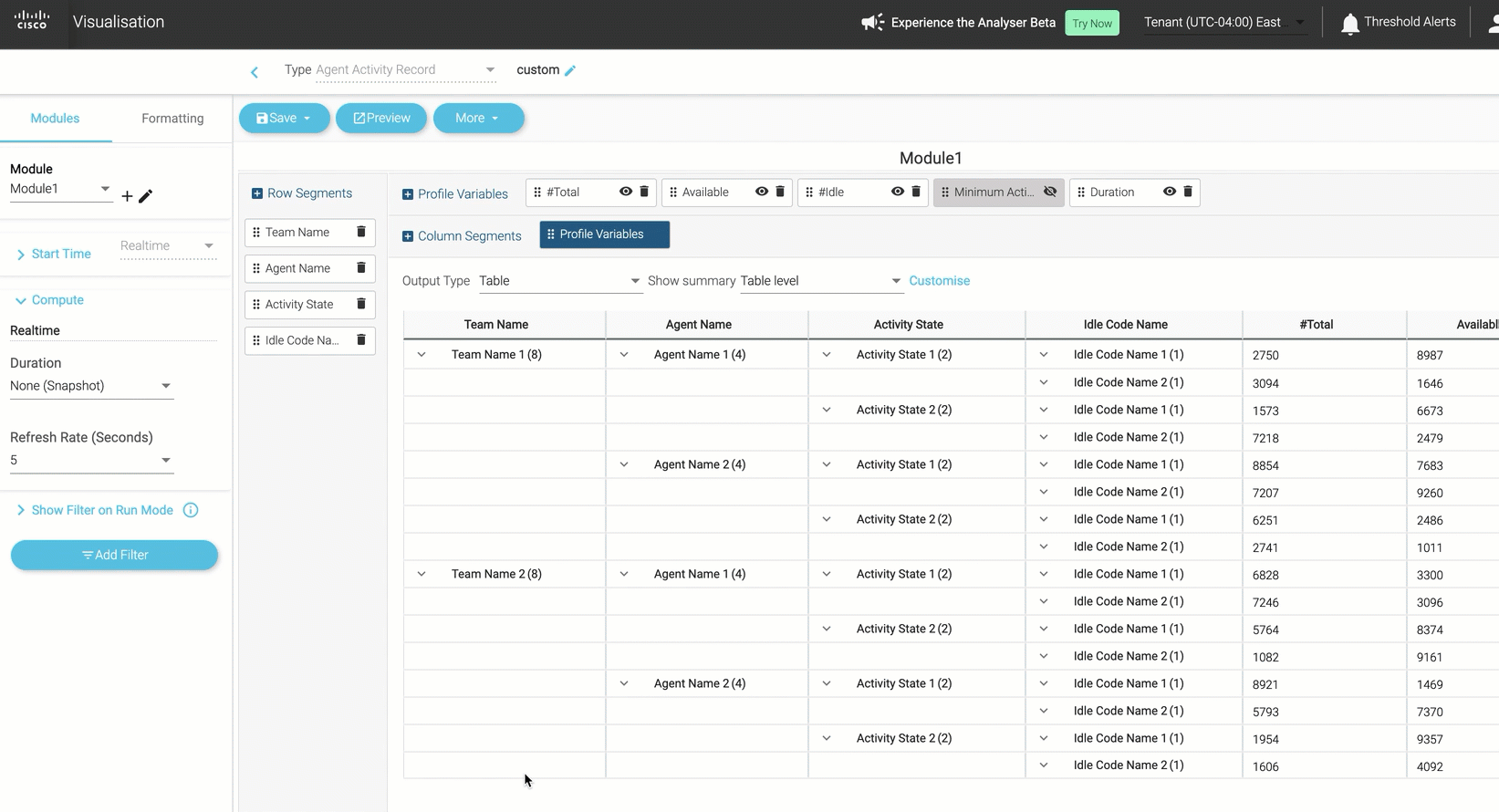
Task: Open the Refresh Rate seconds dropdown
Action: click(x=91, y=461)
